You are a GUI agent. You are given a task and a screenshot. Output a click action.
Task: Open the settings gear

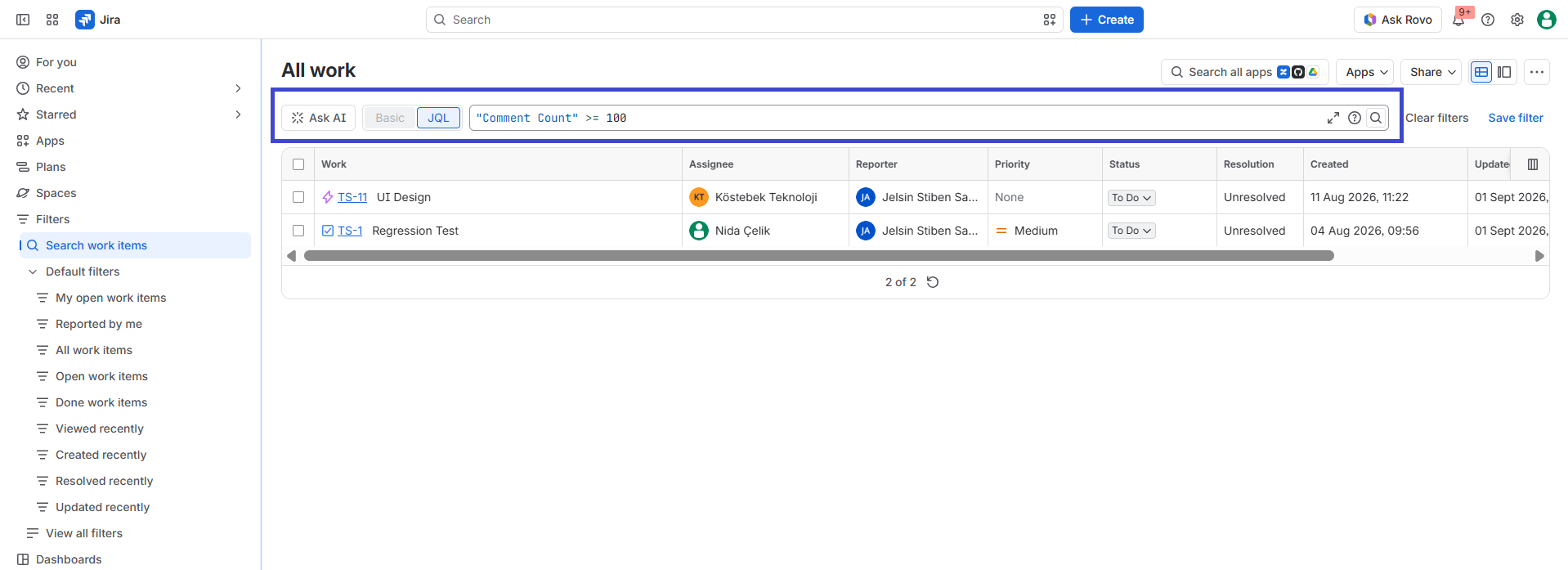pyautogui.click(x=1517, y=20)
